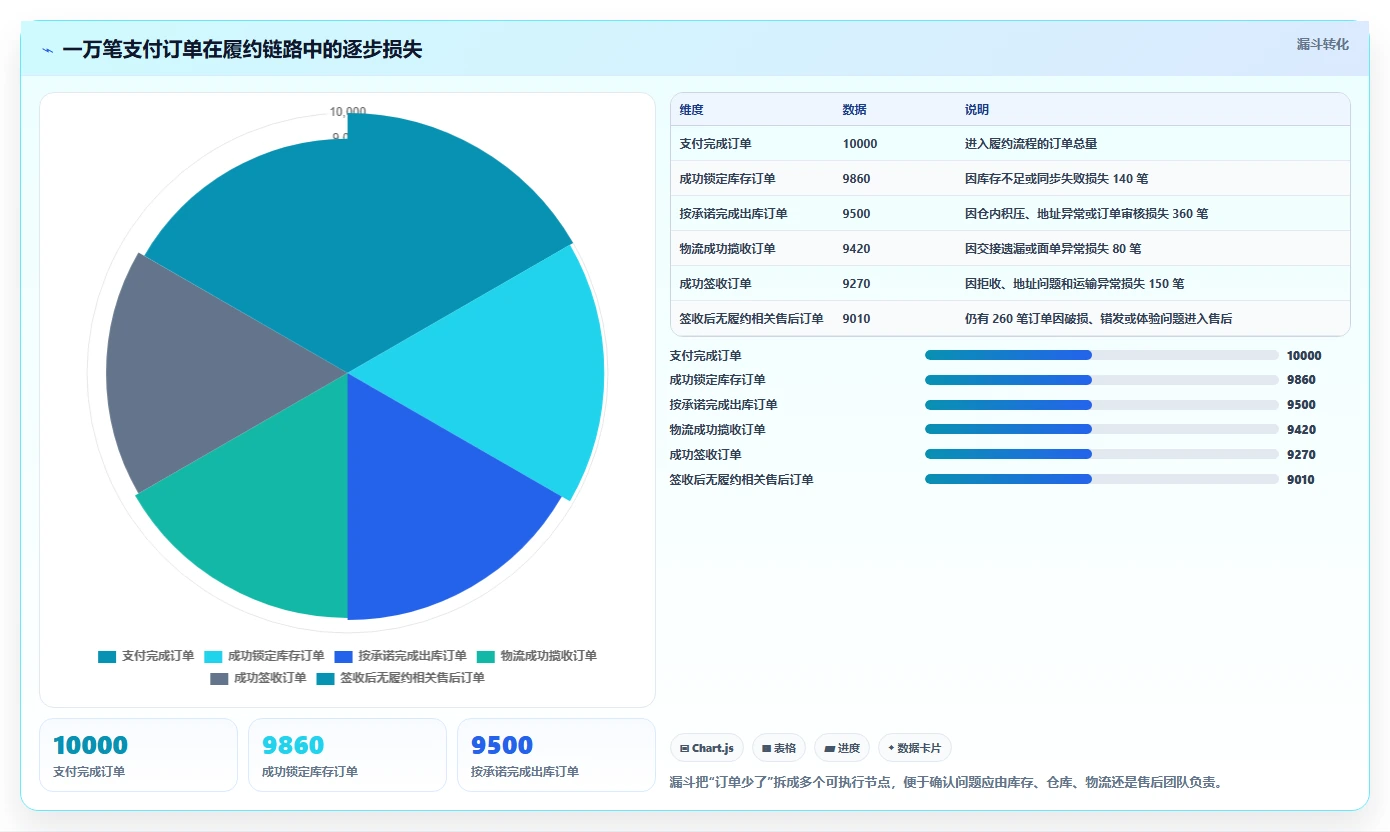
Task: Click the 成功锁定库存订单 progress bar
Action: click(1101, 380)
